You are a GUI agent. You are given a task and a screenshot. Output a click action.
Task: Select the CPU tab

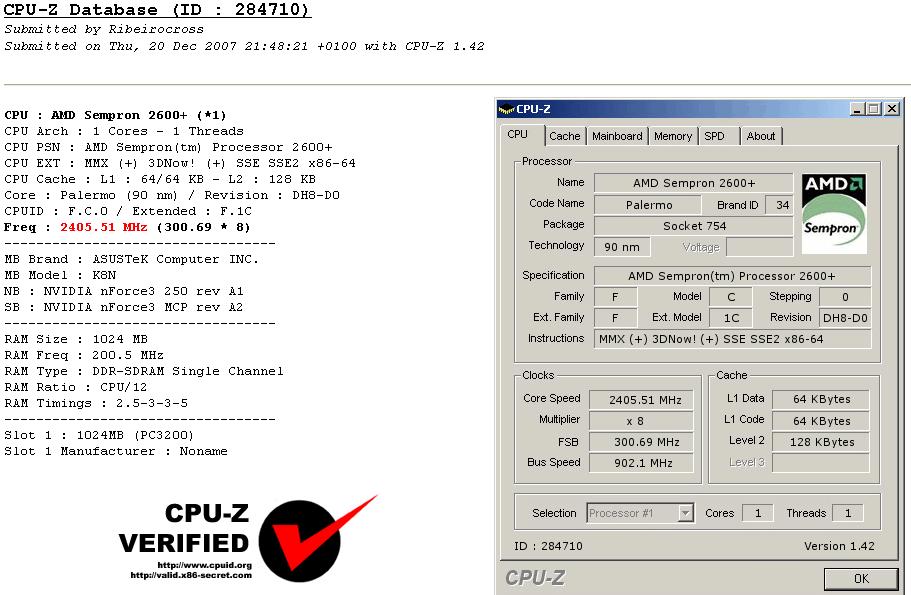point(517,135)
